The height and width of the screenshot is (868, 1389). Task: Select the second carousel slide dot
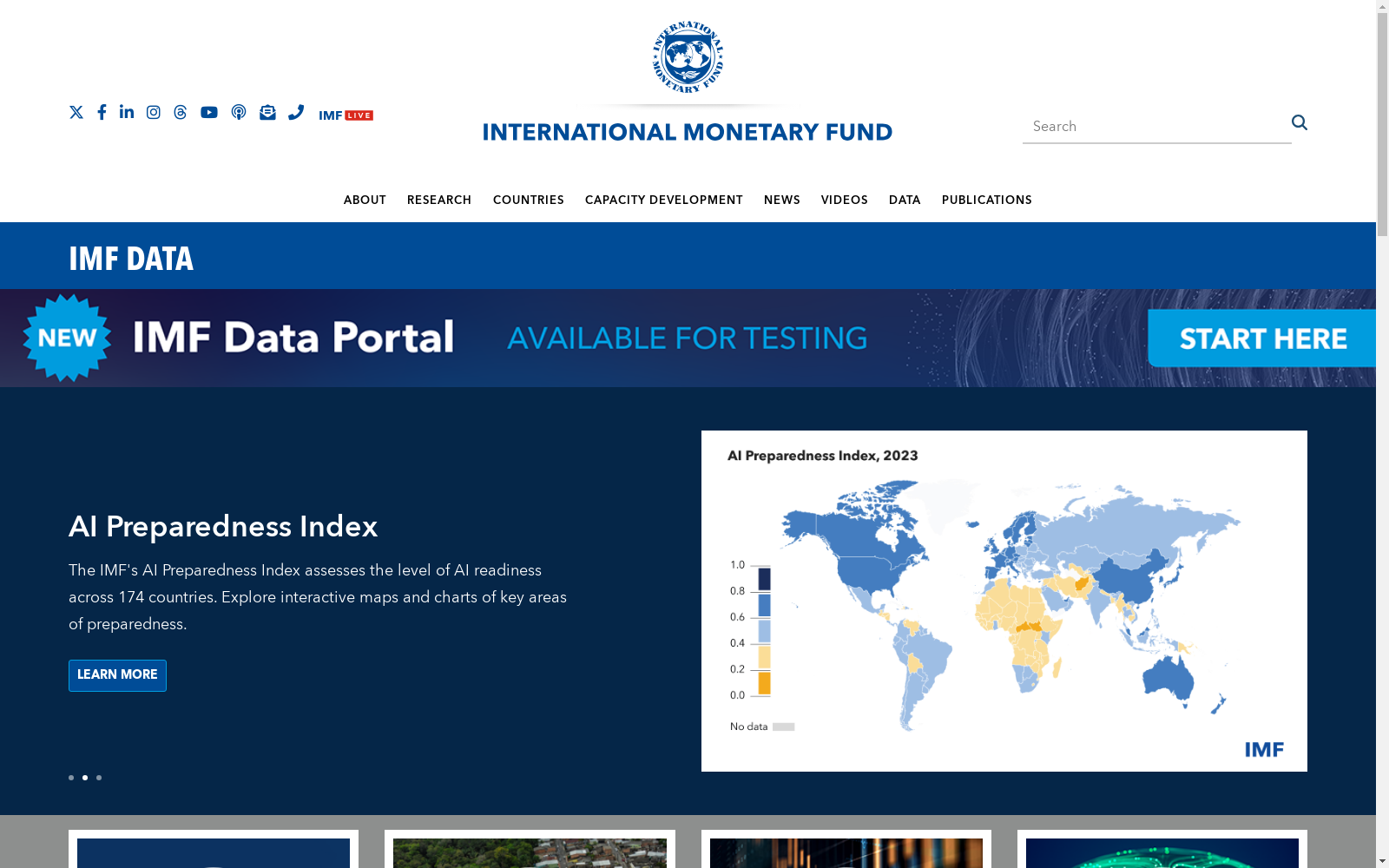[85, 778]
